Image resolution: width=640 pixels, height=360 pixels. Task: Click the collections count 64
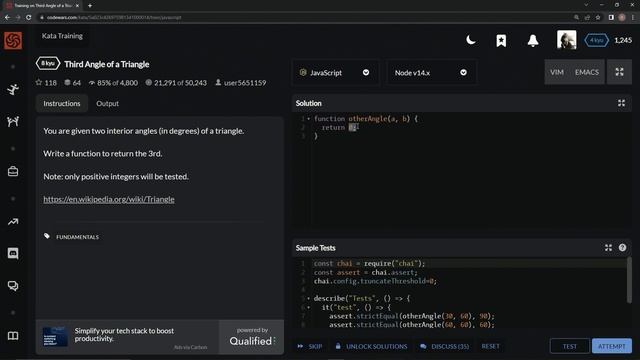(73, 83)
